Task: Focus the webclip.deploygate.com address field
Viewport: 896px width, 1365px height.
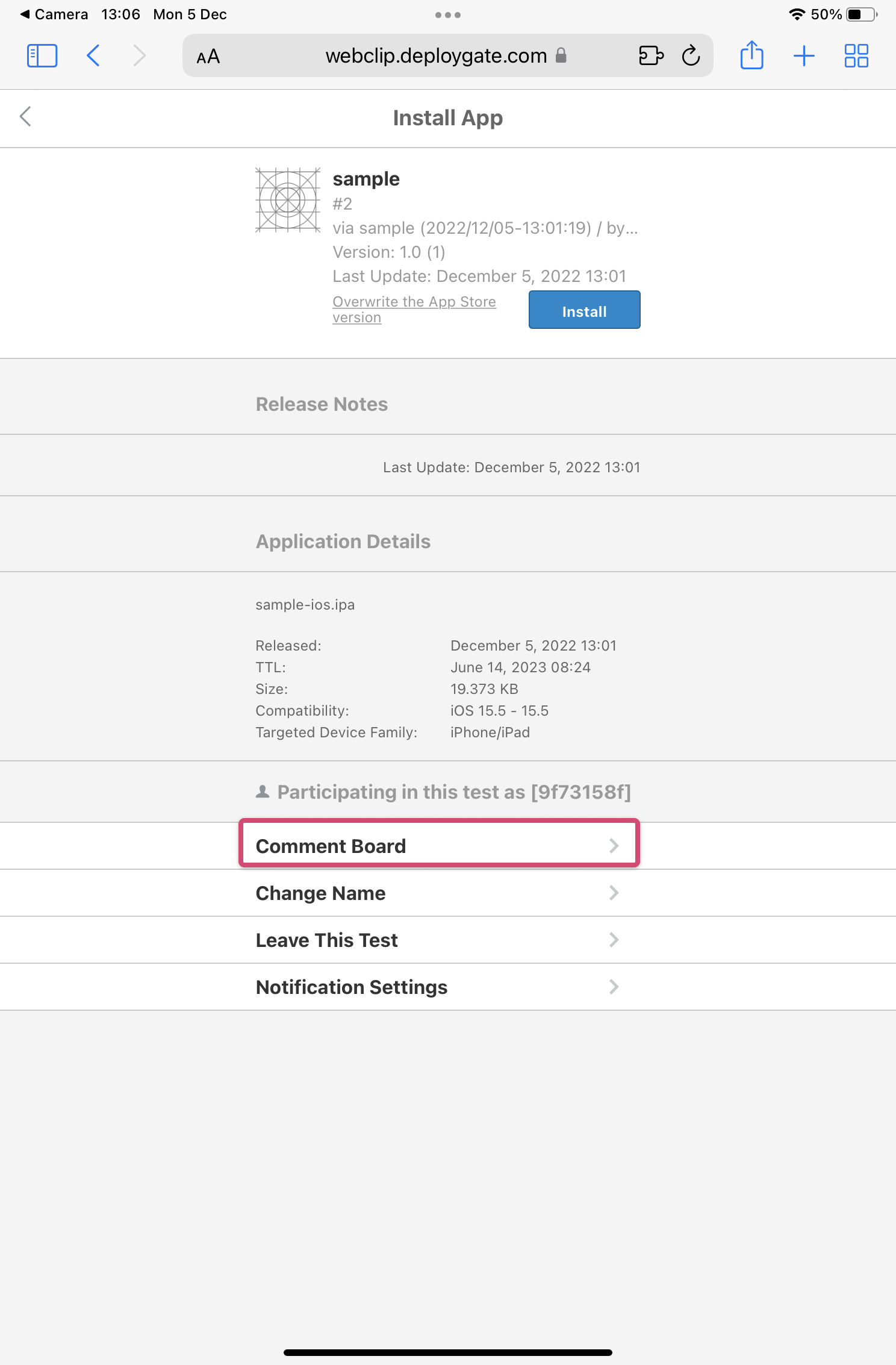Action: [x=436, y=56]
